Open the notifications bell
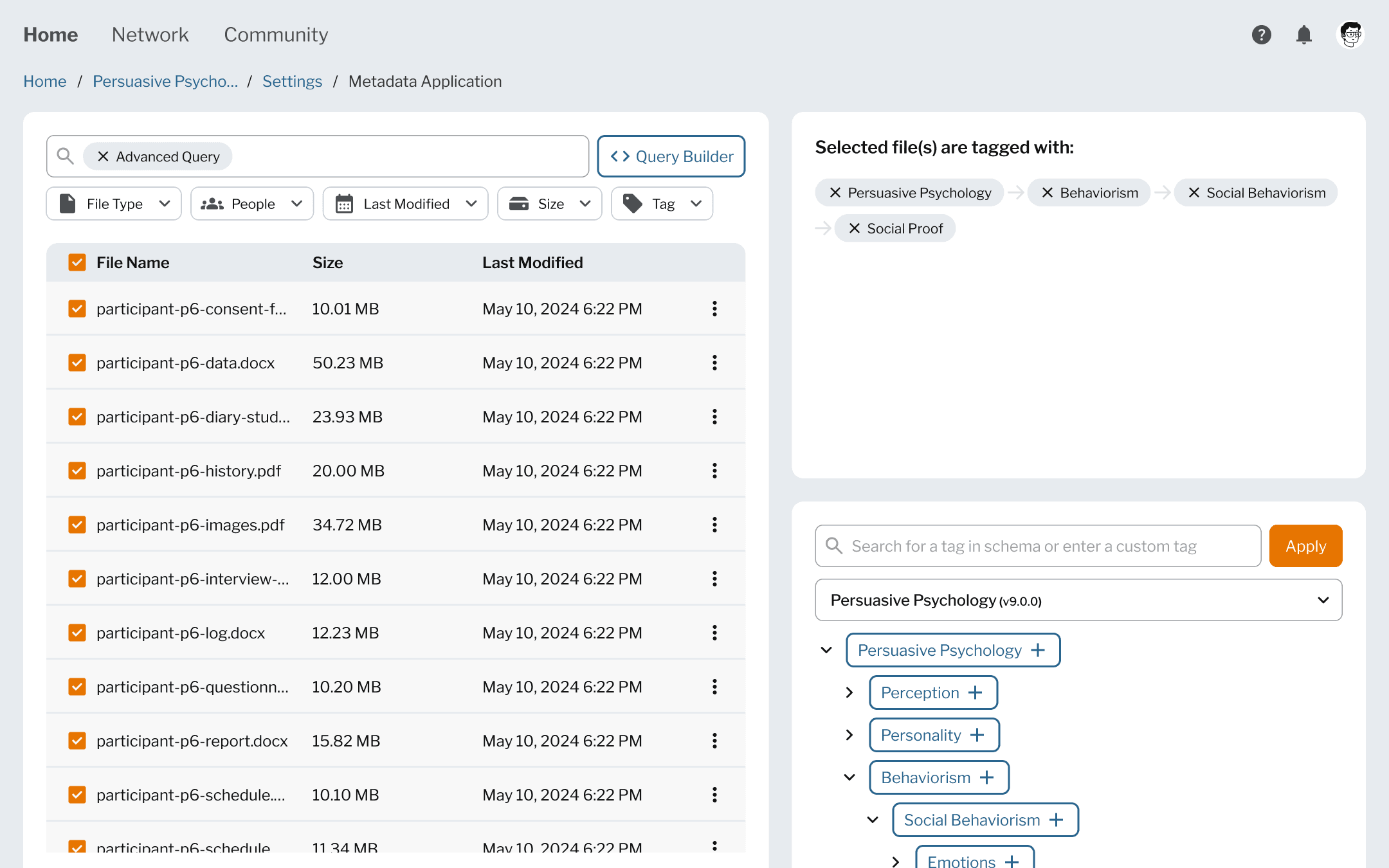The height and width of the screenshot is (868, 1389). pyautogui.click(x=1303, y=35)
